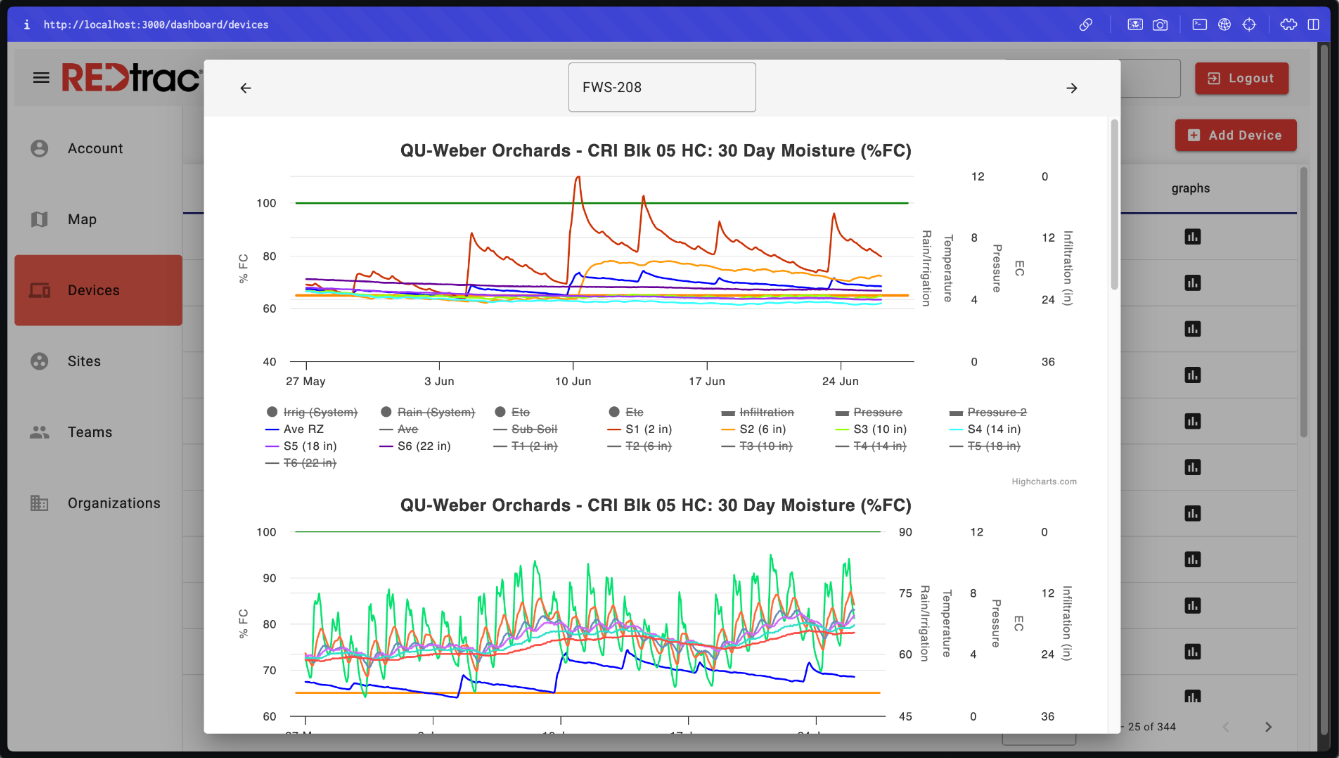The image size is (1339, 758).
Task: Click the REDtrac logo
Action: [x=131, y=77]
